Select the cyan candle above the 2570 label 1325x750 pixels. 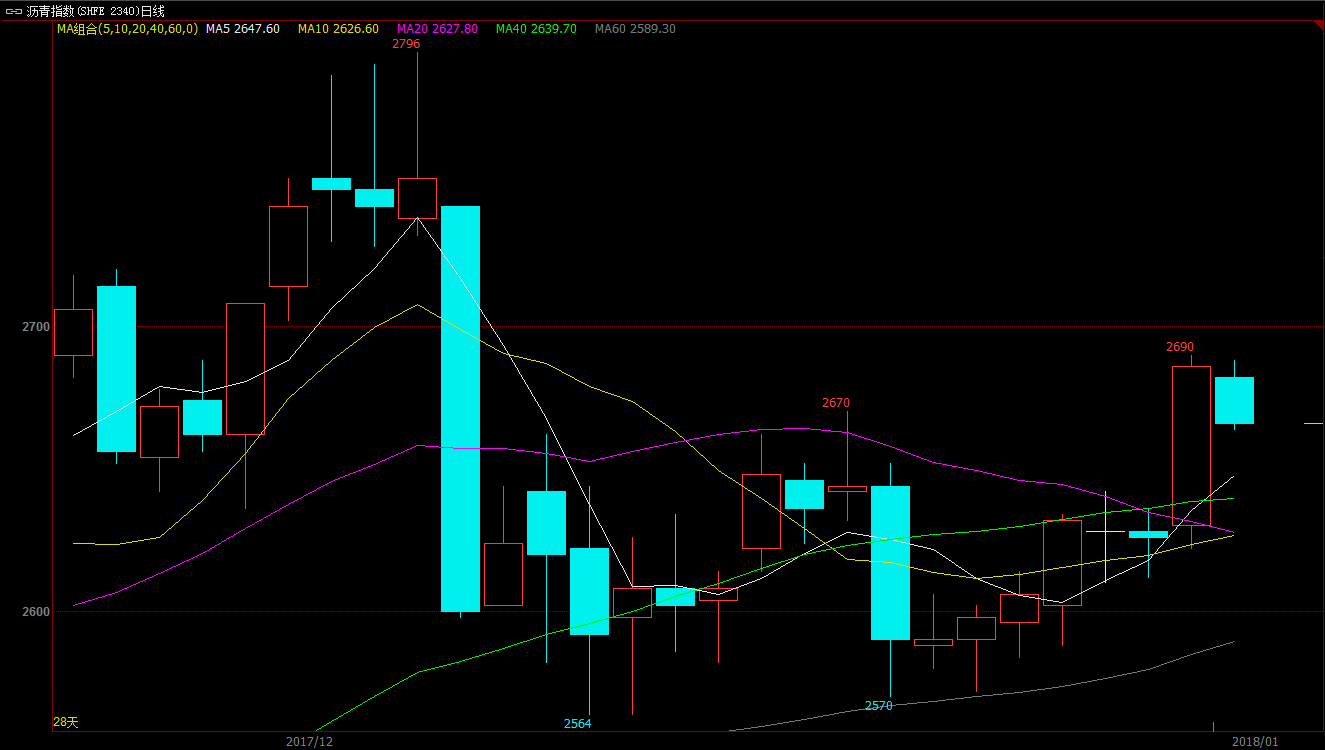point(890,563)
